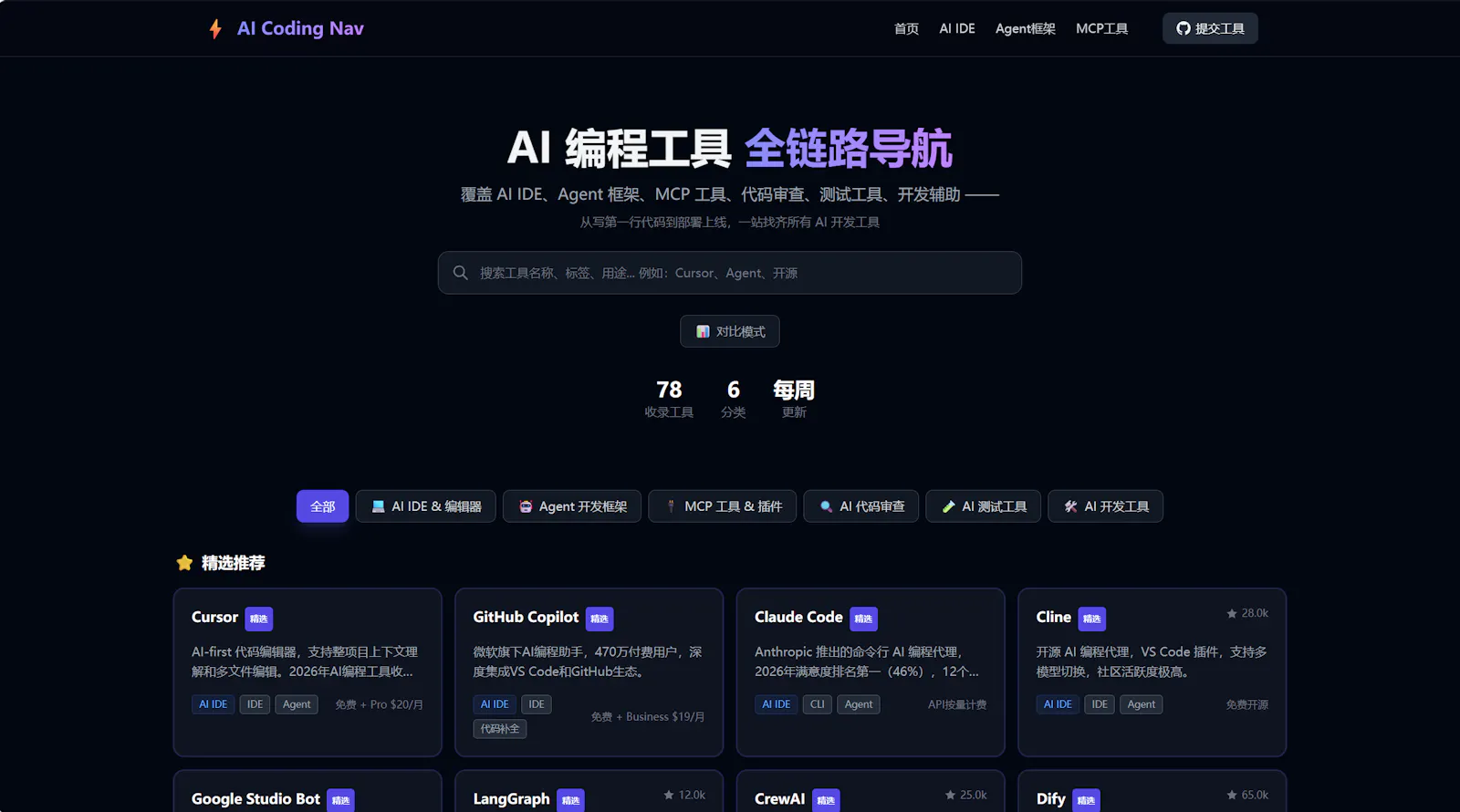The height and width of the screenshot is (812, 1460).
Task: Click the compare mode chart icon
Action: click(703, 331)
